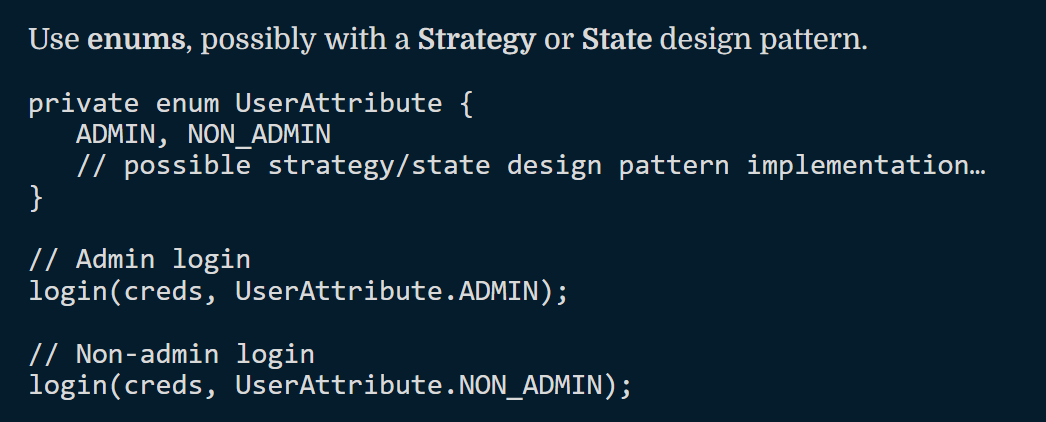Click the opening curly brace after UserAttribute
Viewport: 1046px width, 422px height.
466,105
